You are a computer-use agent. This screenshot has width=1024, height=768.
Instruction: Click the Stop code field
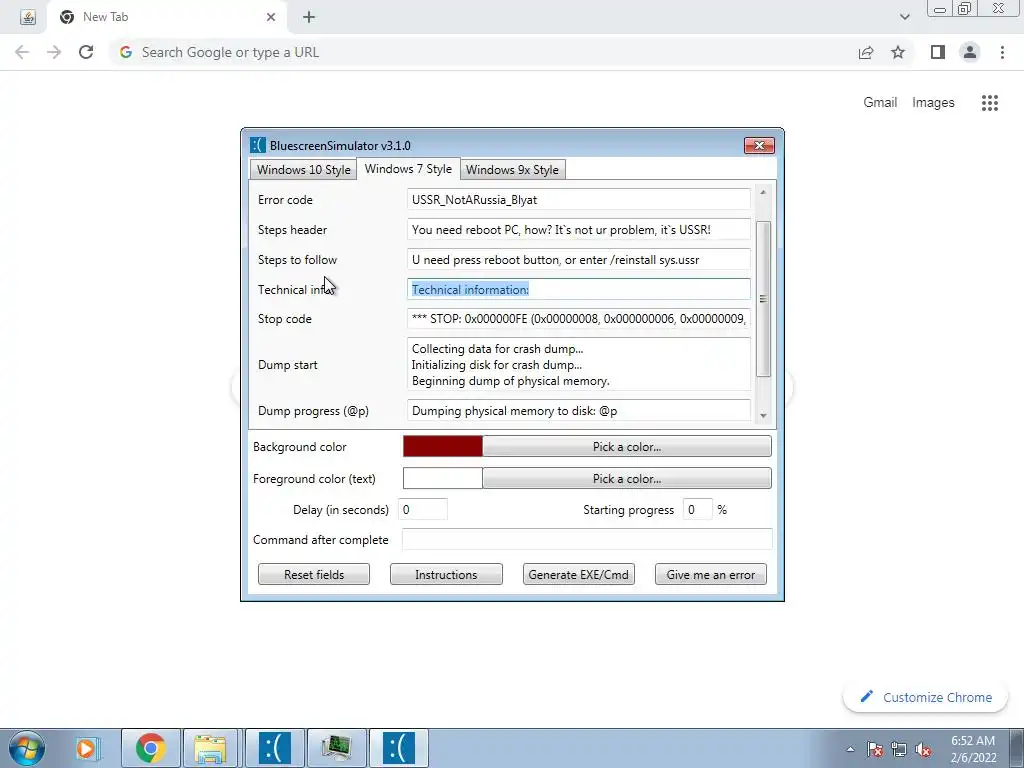(x=579, y=319)
